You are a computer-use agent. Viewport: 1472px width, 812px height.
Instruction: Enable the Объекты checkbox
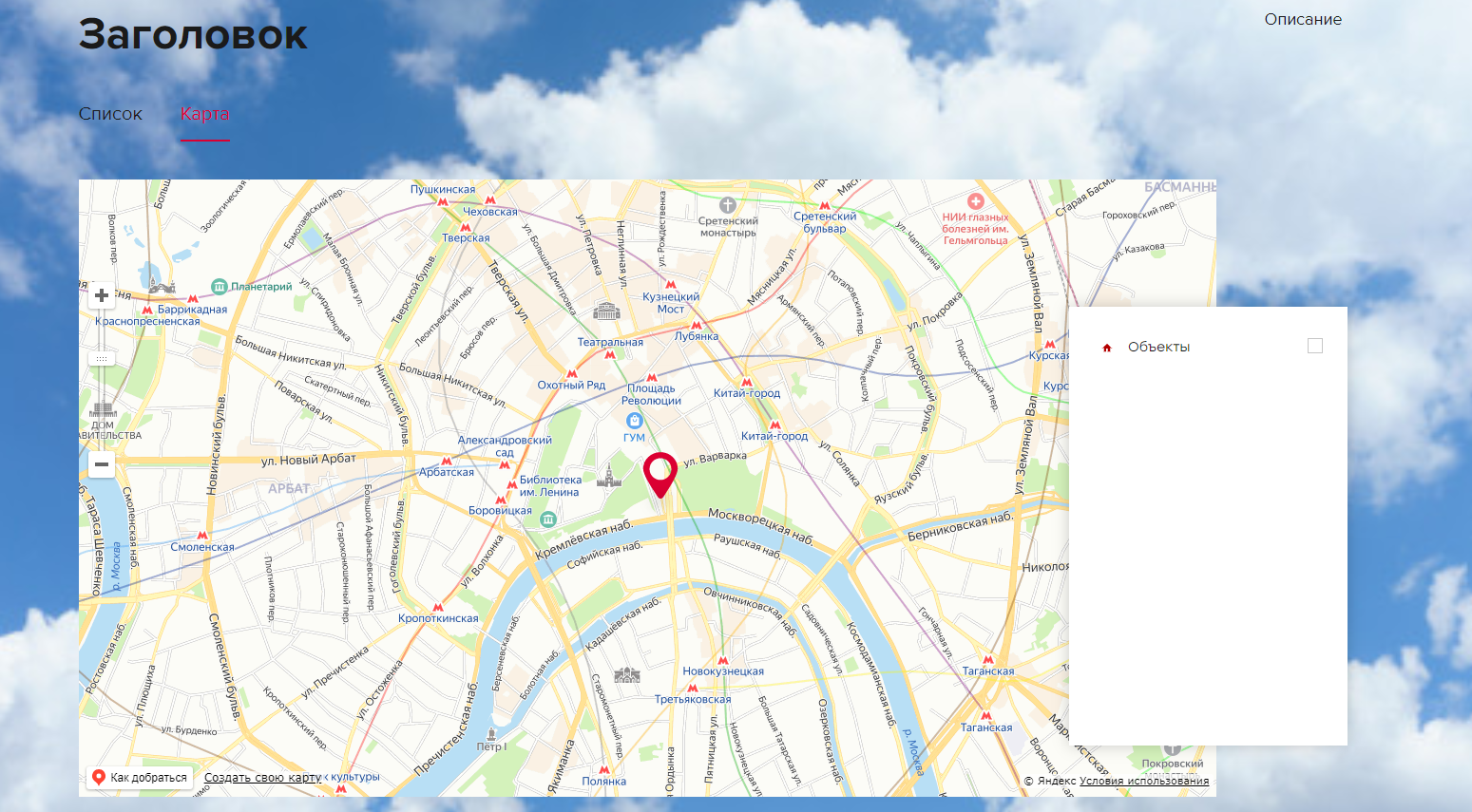(1315, 346)
